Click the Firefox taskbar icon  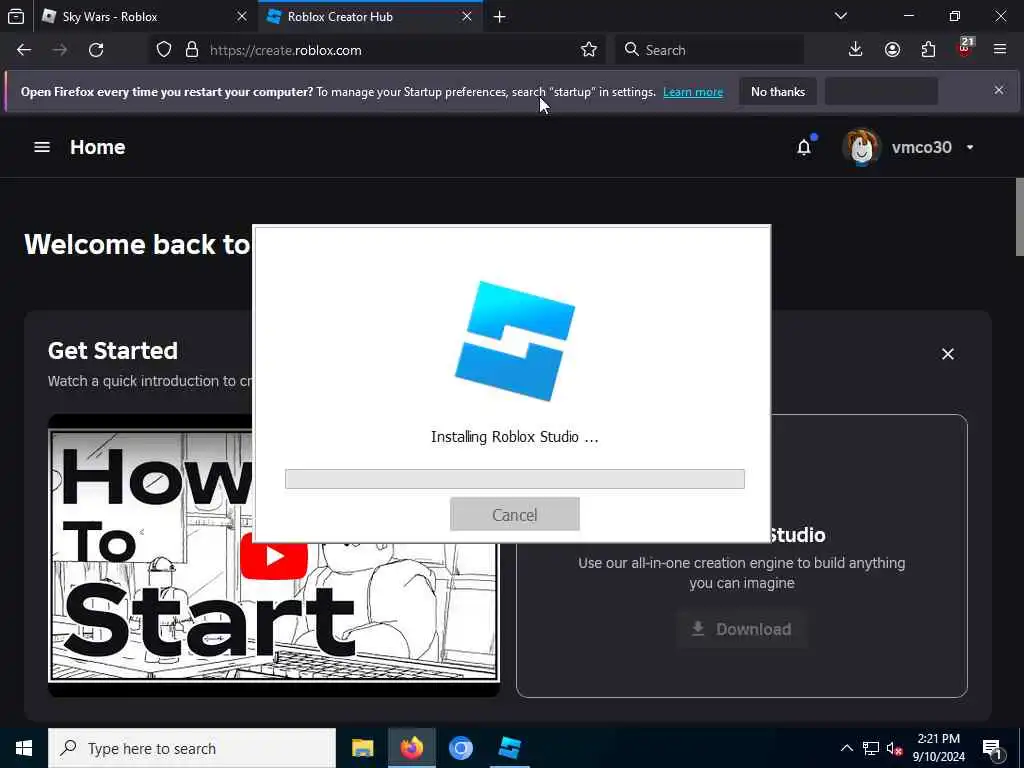pos(411,748)
